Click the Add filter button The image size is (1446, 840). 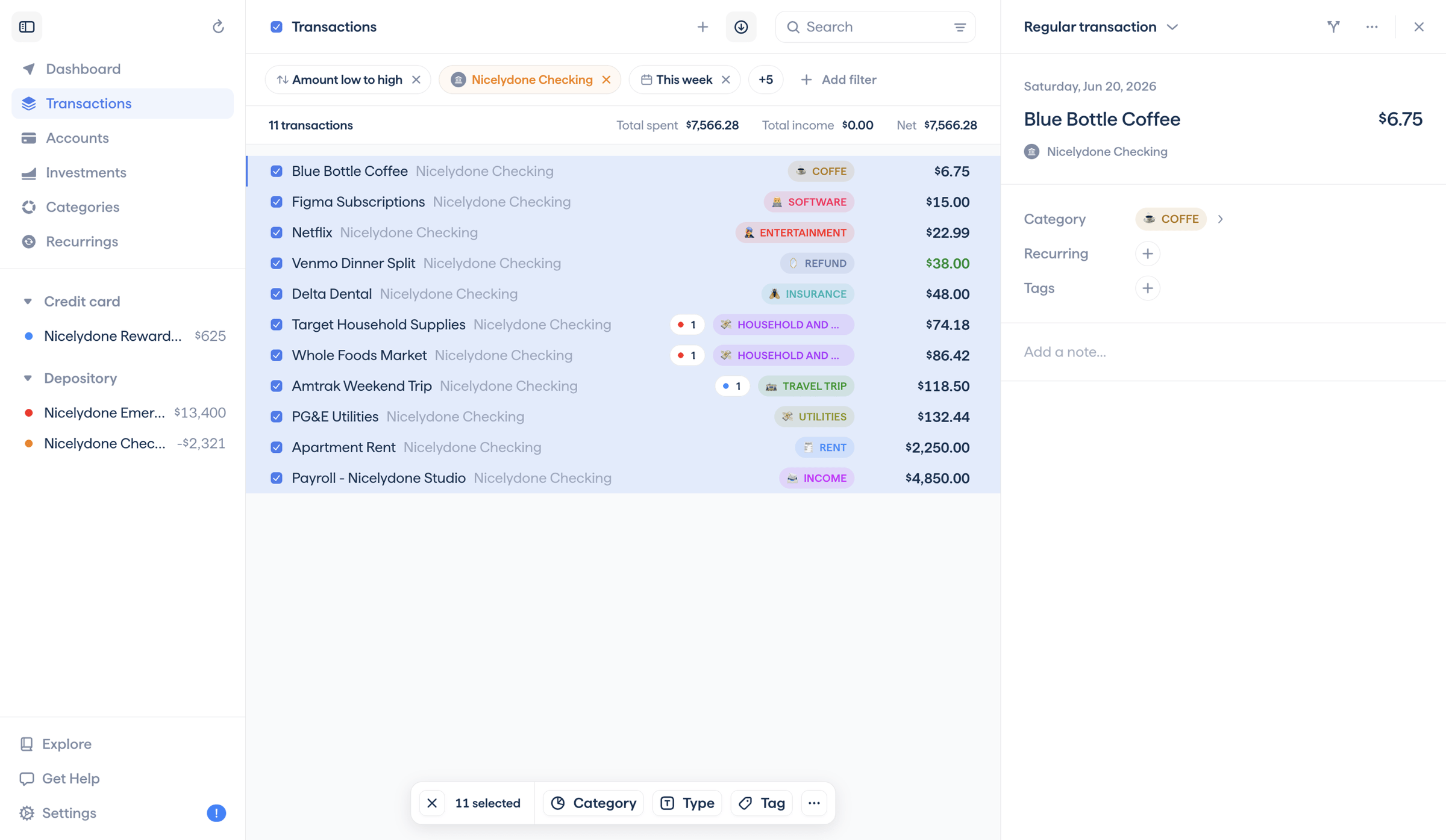pyautogui.click(x=839, y=79)
